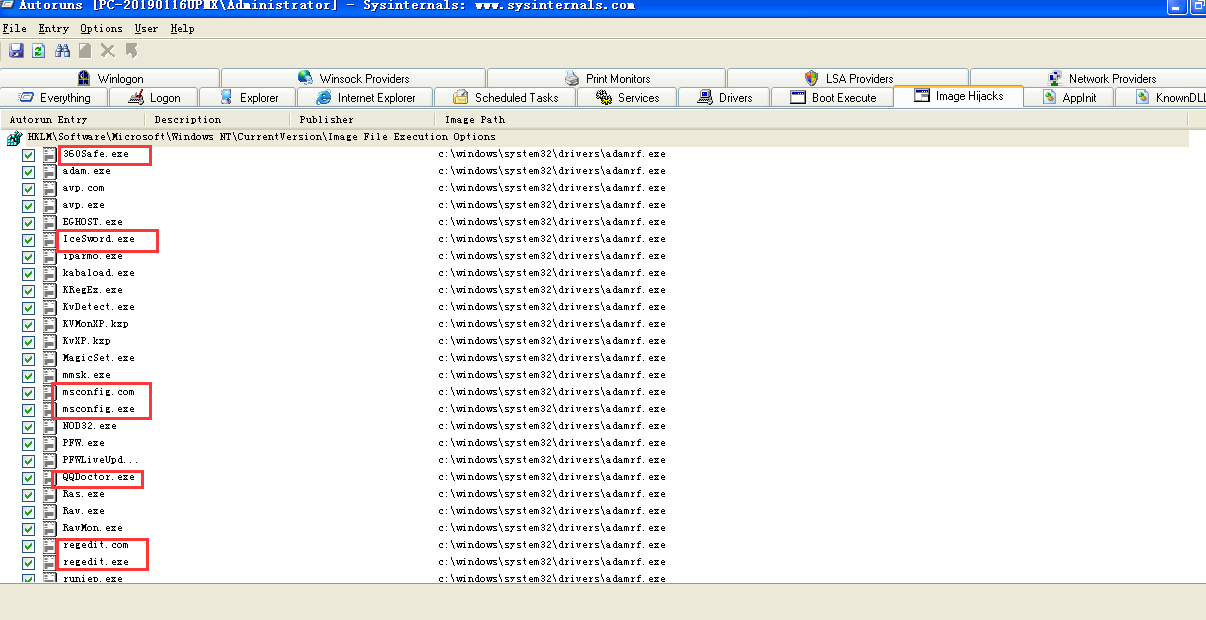
Task: Click the image path of the 360Safe.exe row
Action: click(x=552, y=155)
